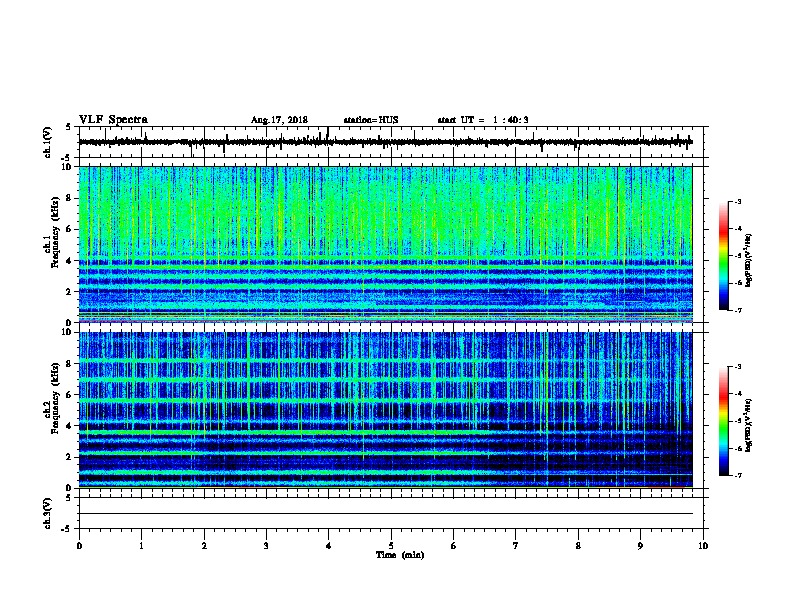Click the time axis tick label "7"
This screenshot has width=792, height=612.
tap(516, 546)
